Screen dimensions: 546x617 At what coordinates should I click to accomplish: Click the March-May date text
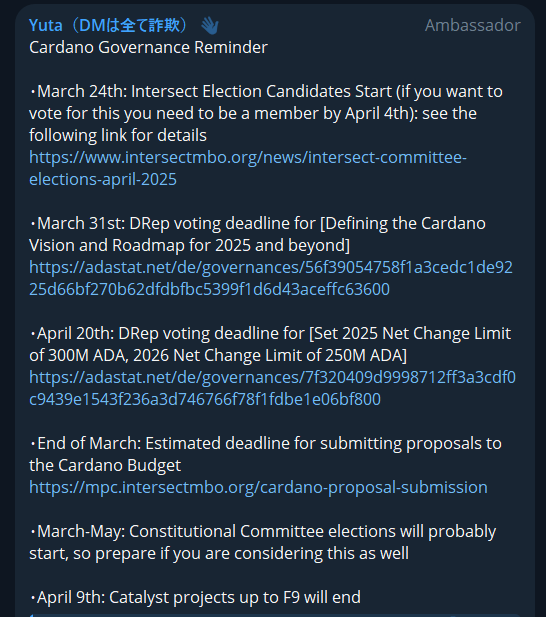point(81,532)
